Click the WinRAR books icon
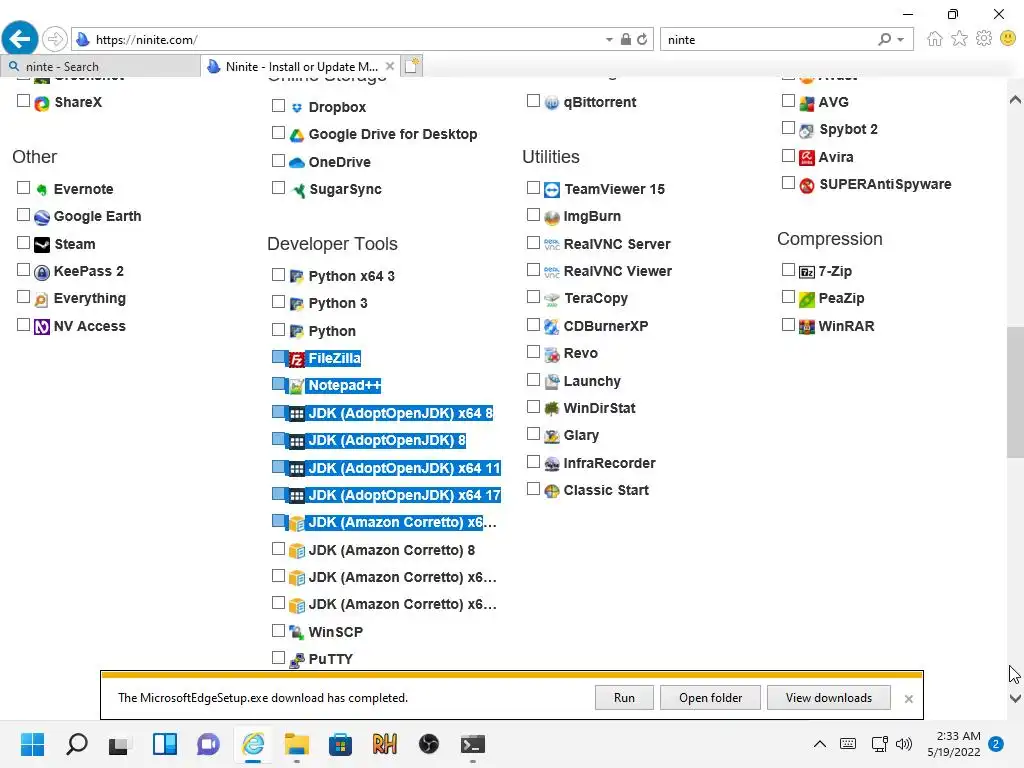The image size is (1024, 768). [807, 327]
